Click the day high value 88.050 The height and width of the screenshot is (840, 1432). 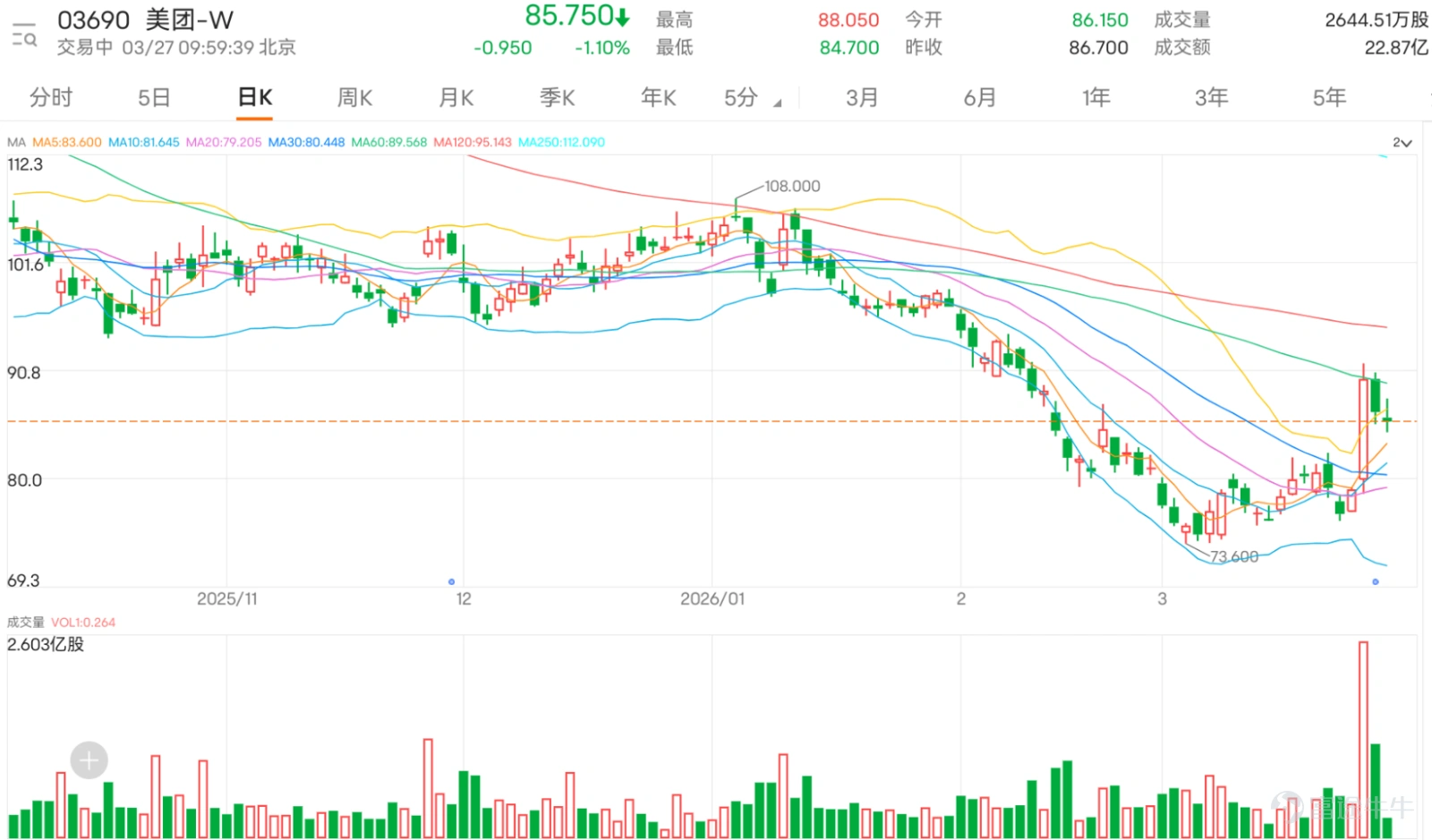848,20
